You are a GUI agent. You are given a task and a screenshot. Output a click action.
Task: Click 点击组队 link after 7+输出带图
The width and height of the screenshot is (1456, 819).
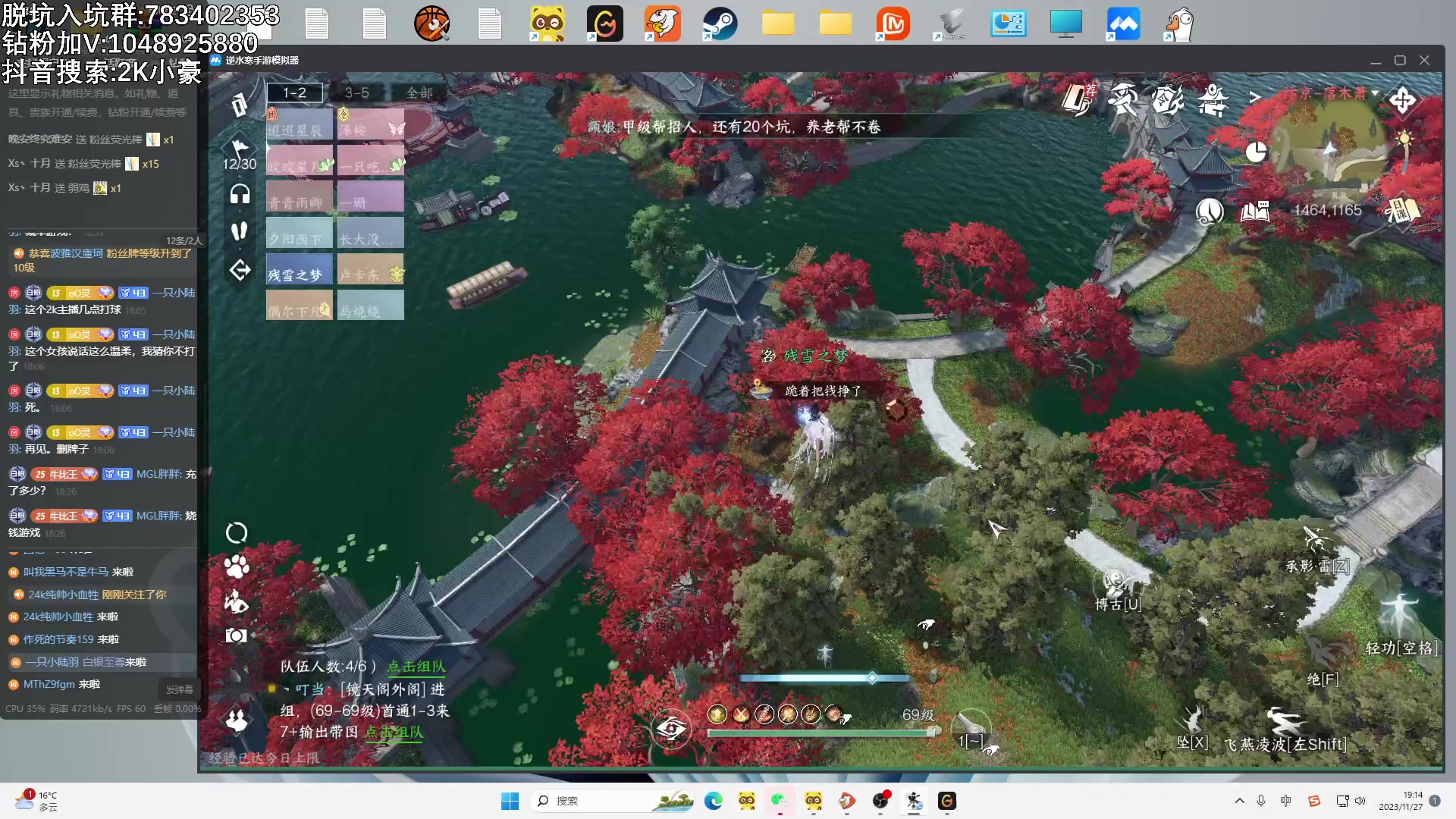click(394, 732)
